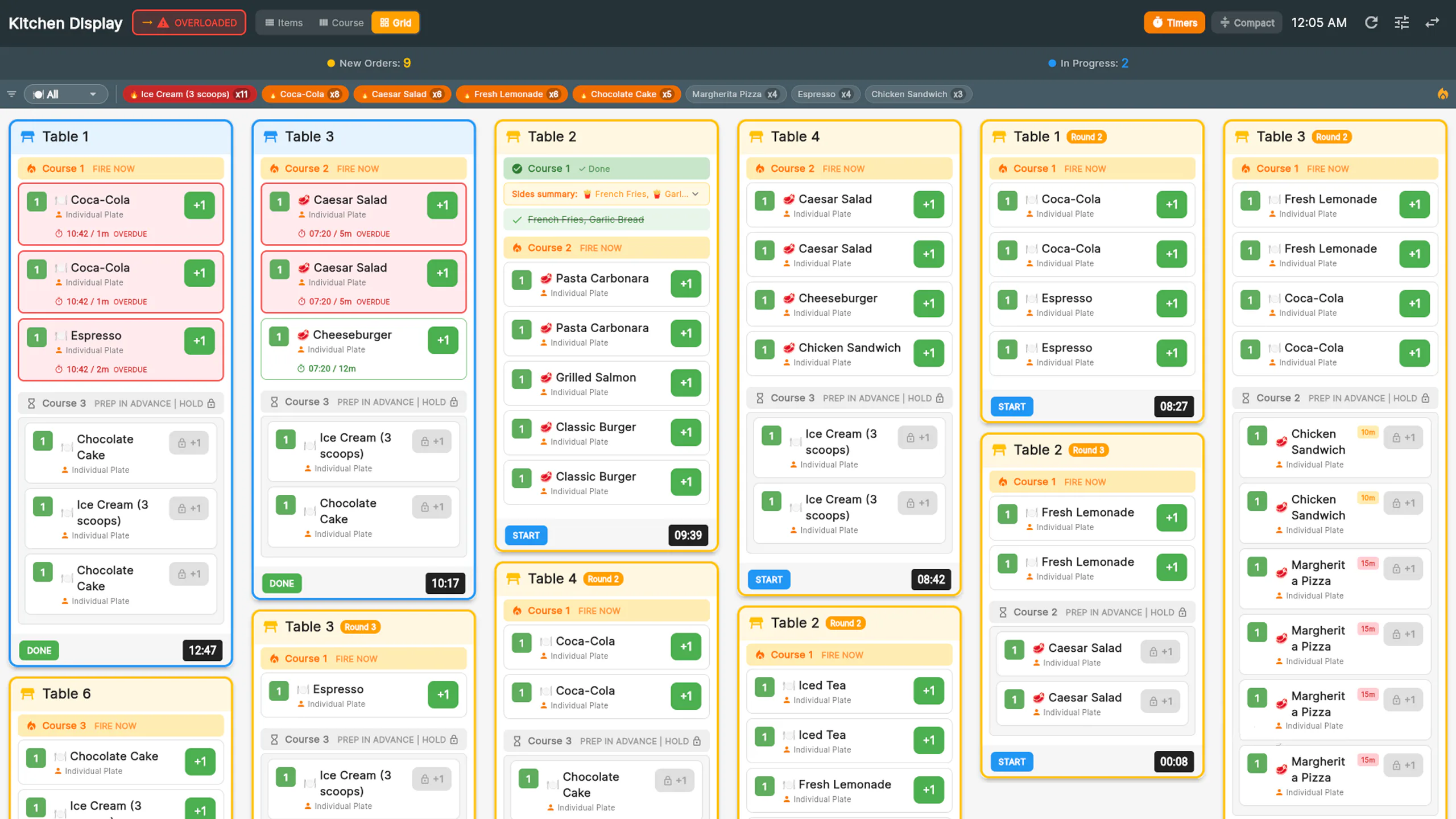1456x819 pixels.
Task: Click the 12:05 AM clock
Action: [x=1319, y=23]
